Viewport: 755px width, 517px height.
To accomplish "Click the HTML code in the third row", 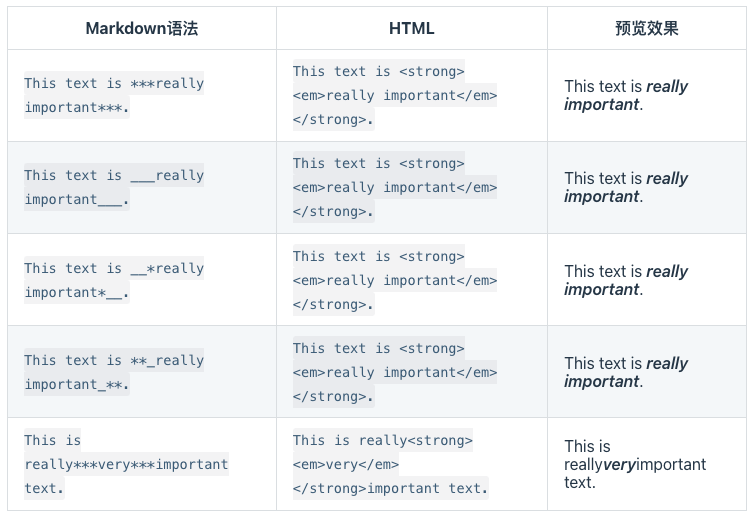I will [394, 280].
